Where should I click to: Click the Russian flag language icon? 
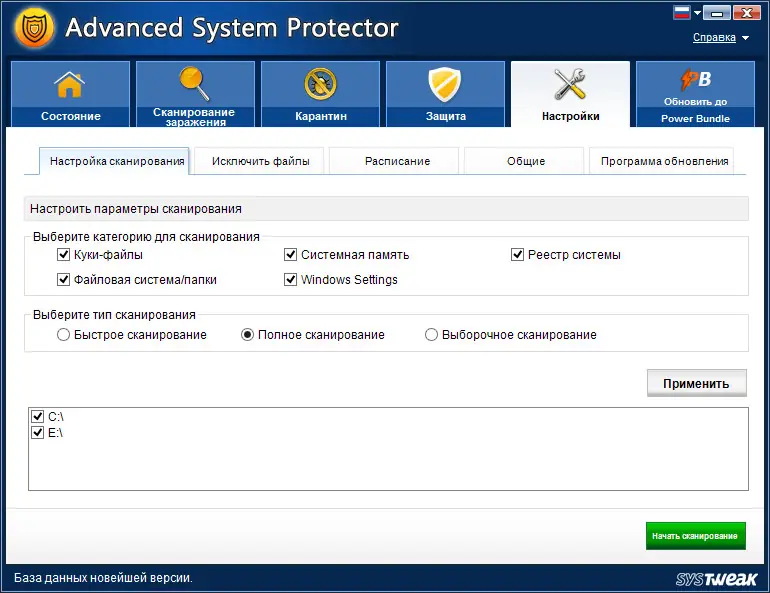click(x=682, y=13)
